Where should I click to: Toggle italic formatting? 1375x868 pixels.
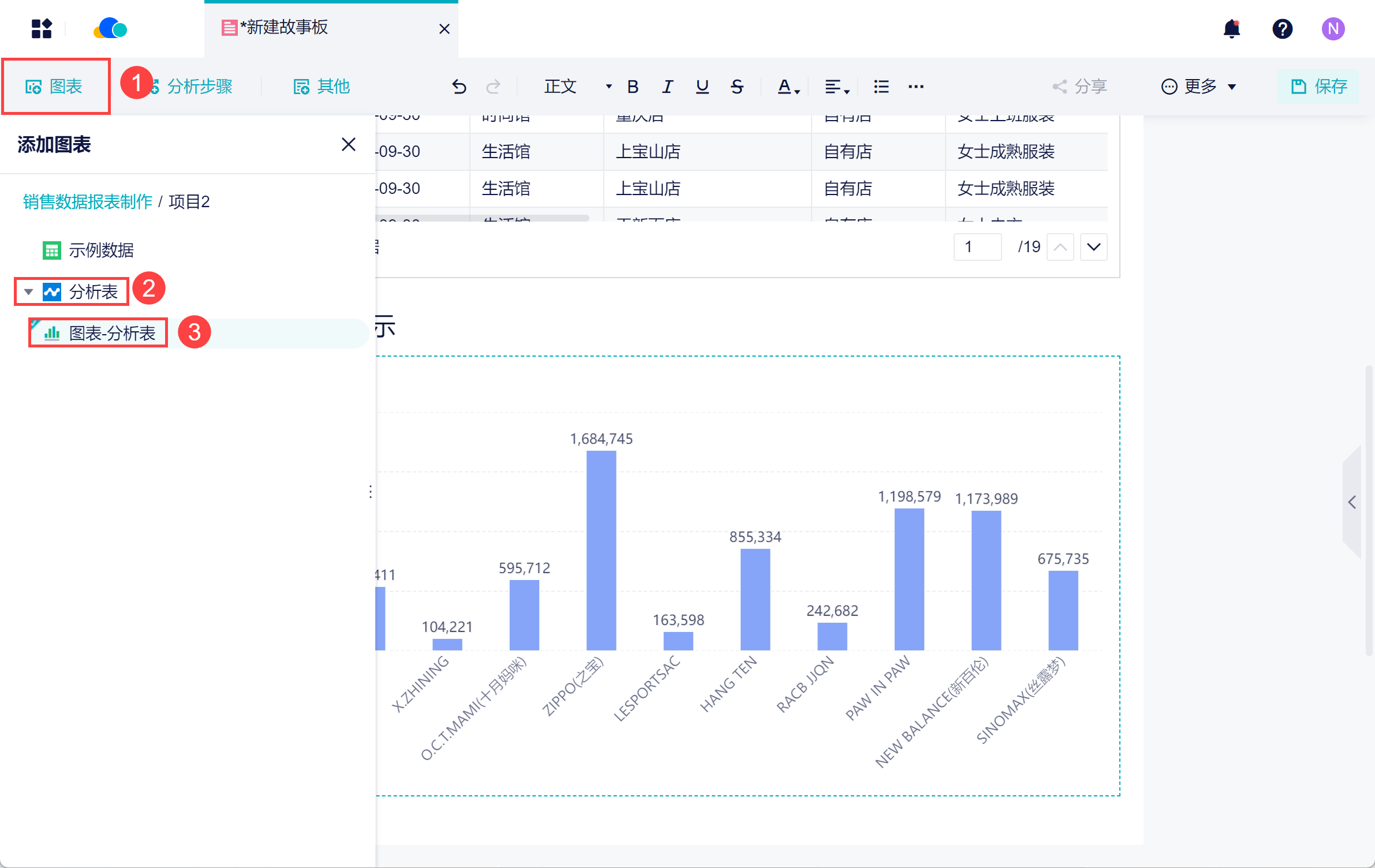click(x=667, y=87)
